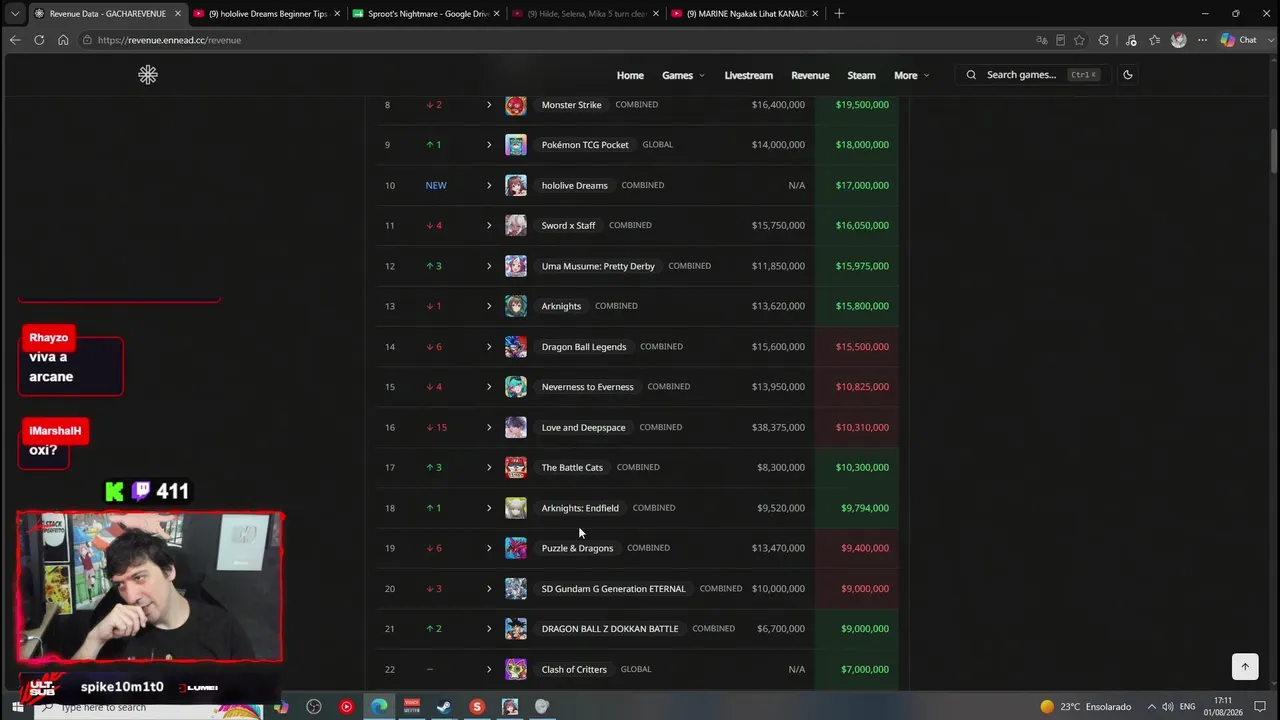Open the Neverness to Everness game link
The width and height of the screenshot is (1280, 720).
(587, 387)
